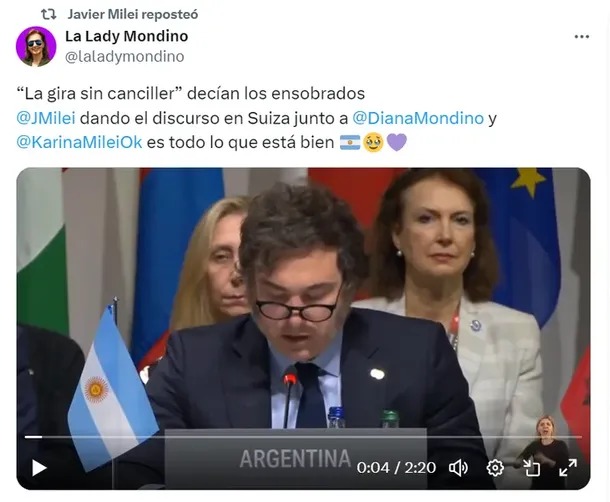610x502 pixels.
Task: Click the tweet text body
Action: tap(257, 118)
